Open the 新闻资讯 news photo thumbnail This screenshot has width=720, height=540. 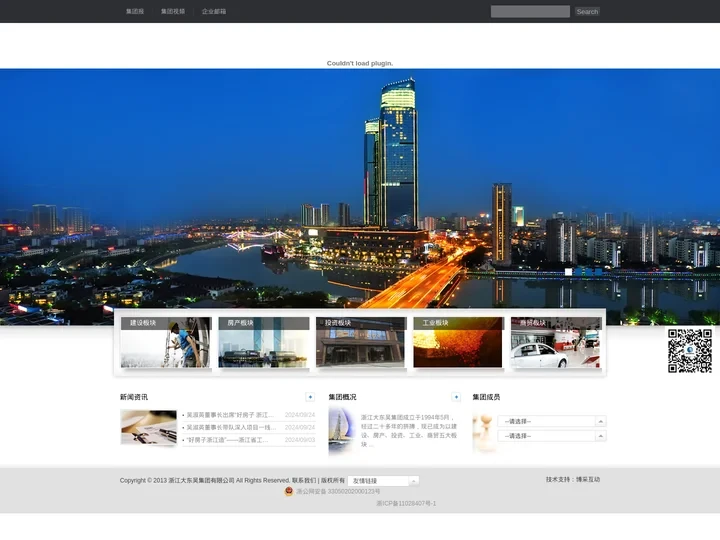(x=149, y=428)
